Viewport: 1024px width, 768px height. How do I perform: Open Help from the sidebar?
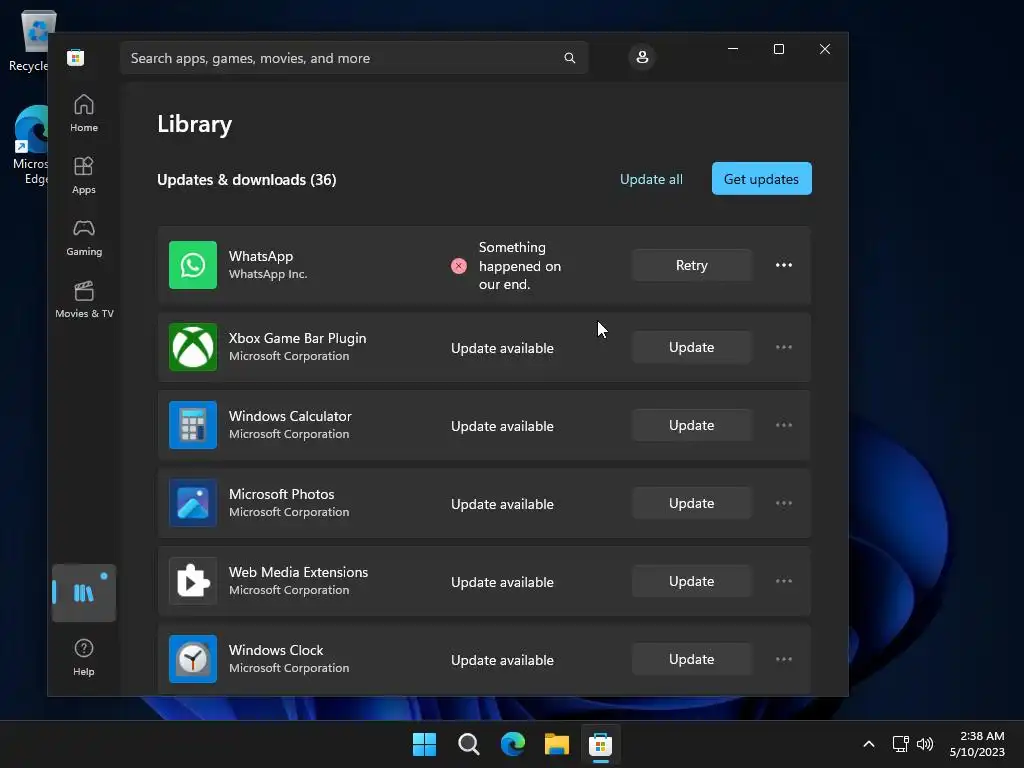[84, 657]
